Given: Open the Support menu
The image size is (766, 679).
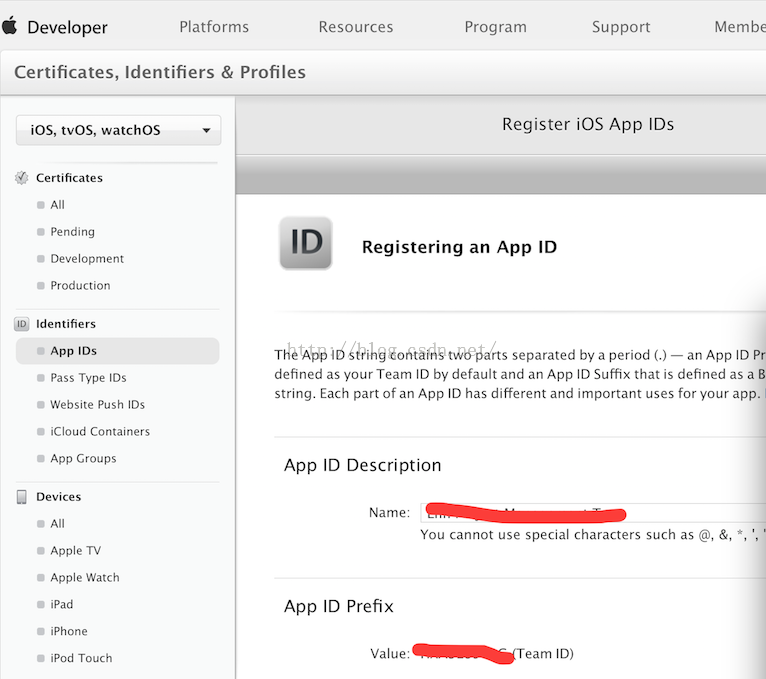Looking at the screenshot, I should click(621, 27).
